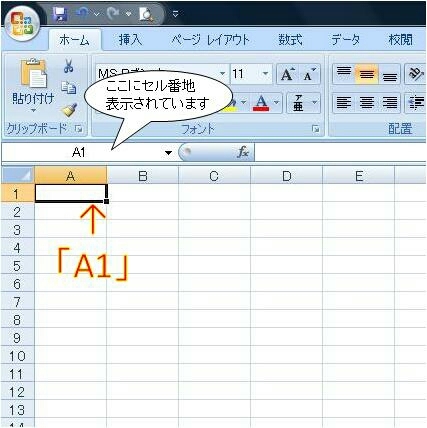Toggle middle vertical alignment button
This screenshot has height=428, width=427.
[366, 74]
